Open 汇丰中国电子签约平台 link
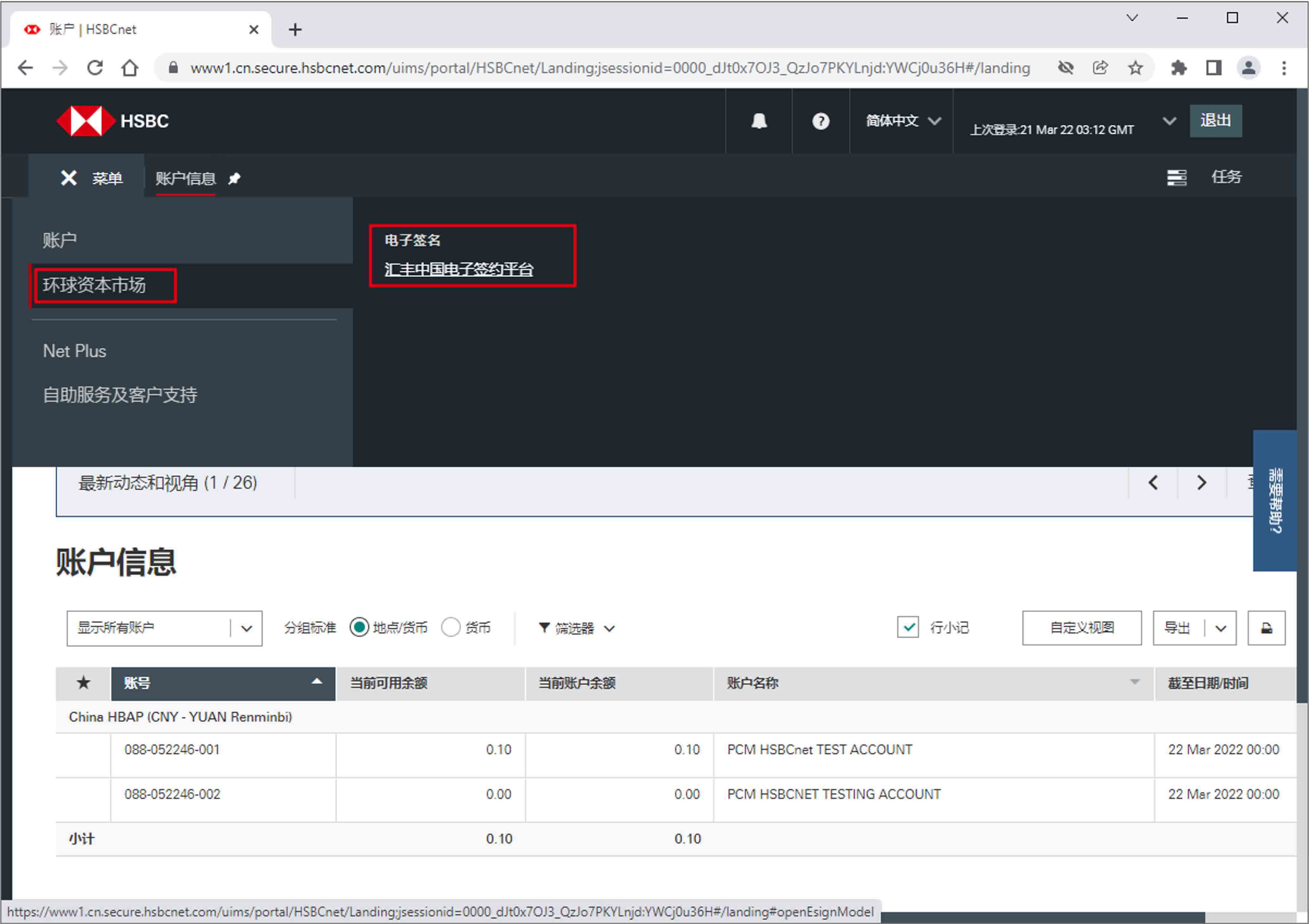Screen dimensions: 1309x924 click(458, 269)
